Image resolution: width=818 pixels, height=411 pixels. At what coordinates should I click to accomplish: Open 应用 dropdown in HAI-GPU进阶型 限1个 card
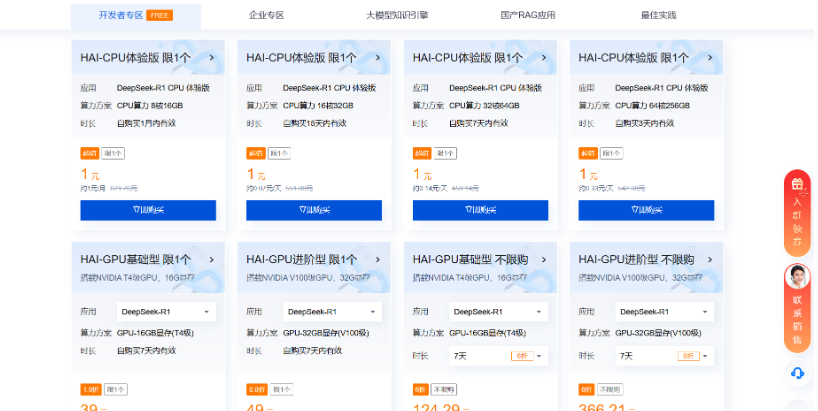(332, 311)
